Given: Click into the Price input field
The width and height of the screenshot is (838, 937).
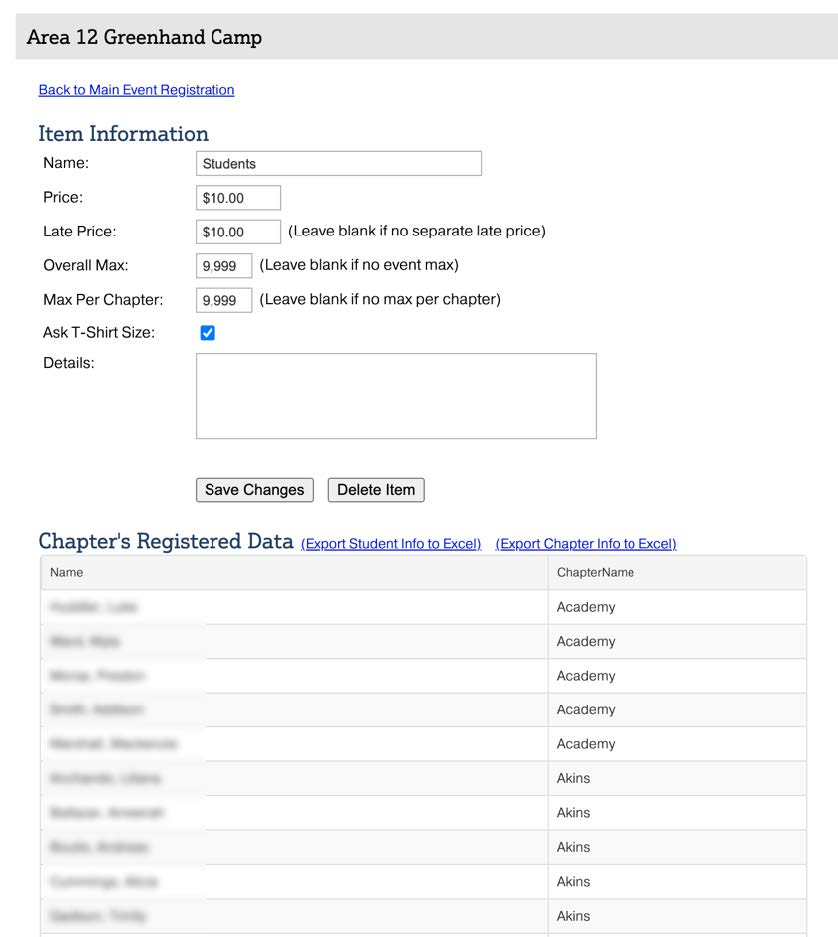Looking at the screenshot, I should [238, 198].
